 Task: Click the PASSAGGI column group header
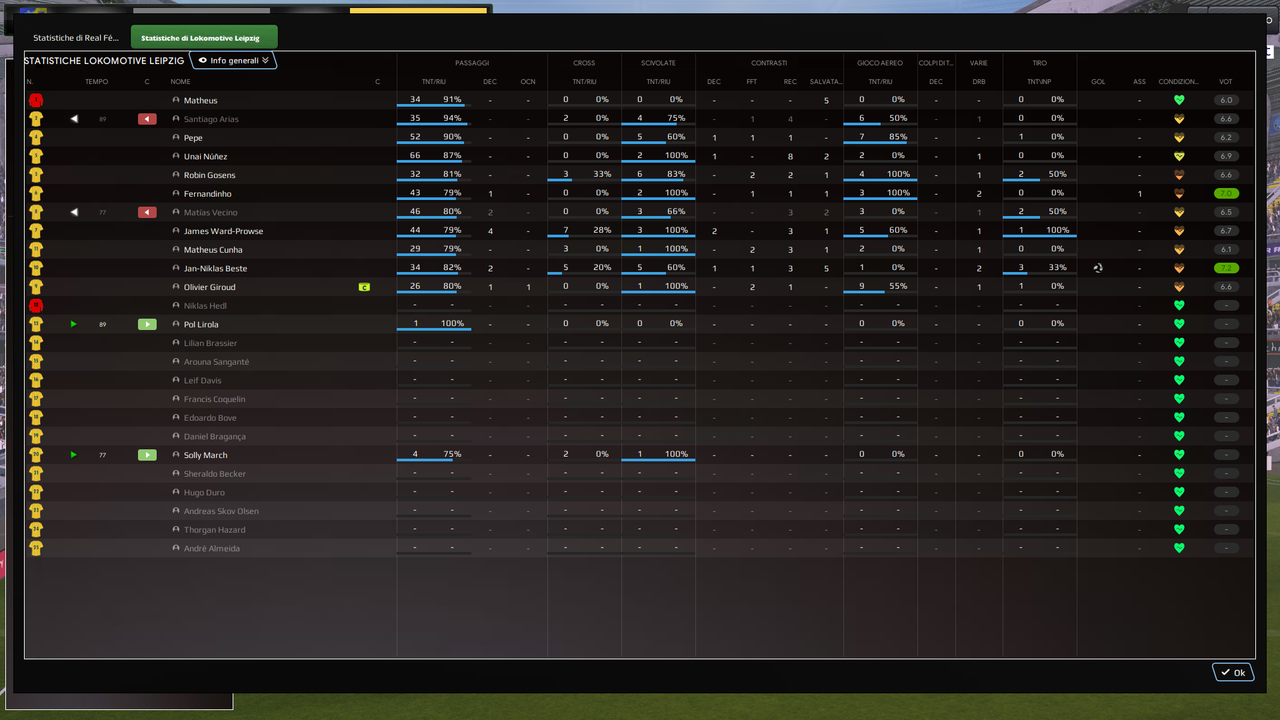click(472, 63)
